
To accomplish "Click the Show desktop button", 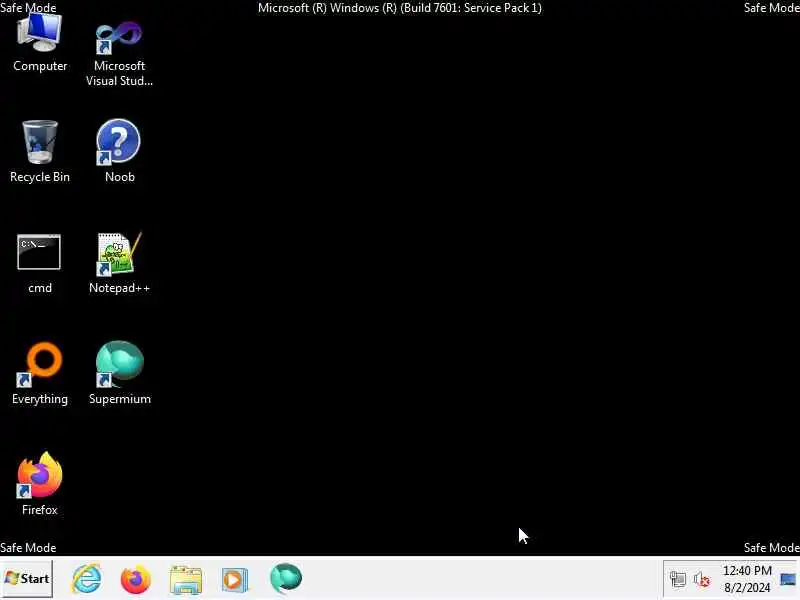I will (x=788, y=579).
